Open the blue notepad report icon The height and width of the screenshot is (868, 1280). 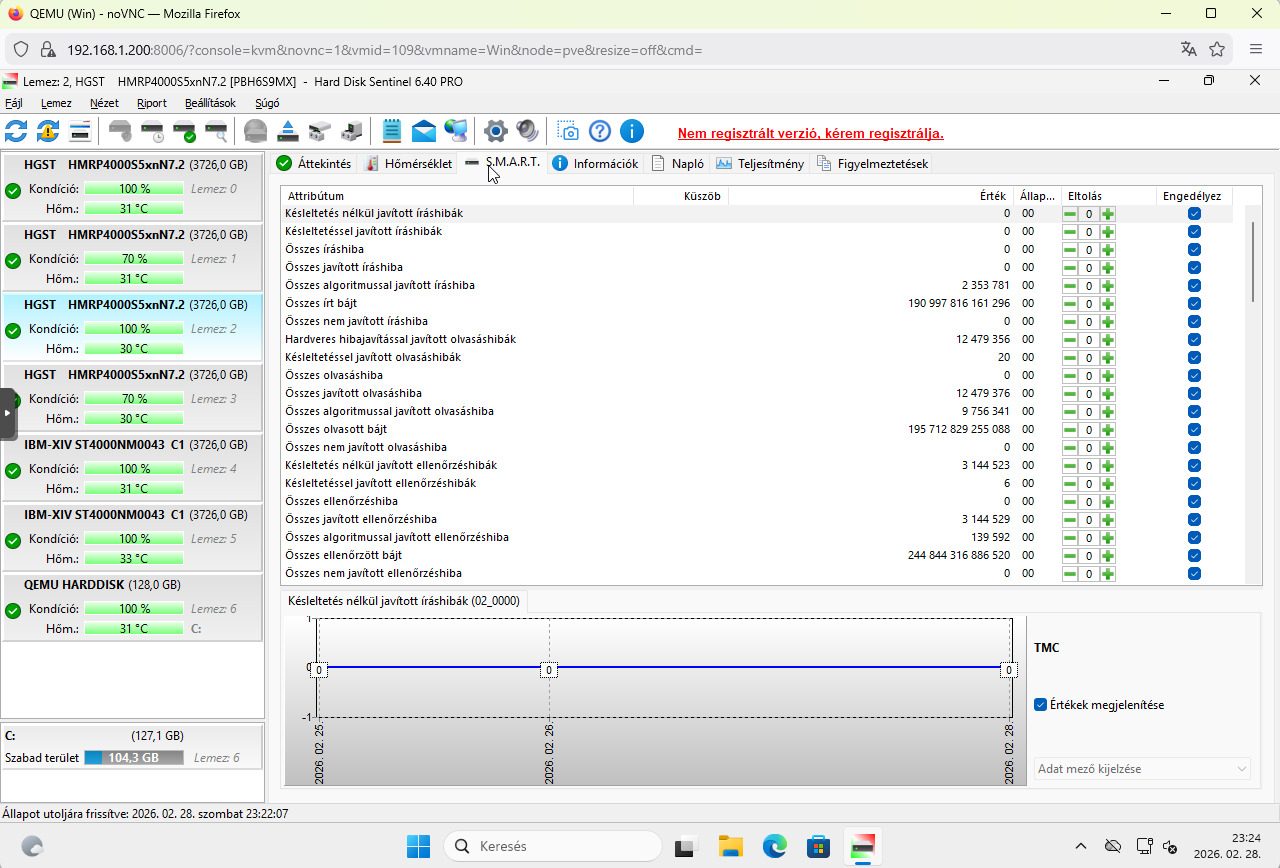(x=392, y=131)
